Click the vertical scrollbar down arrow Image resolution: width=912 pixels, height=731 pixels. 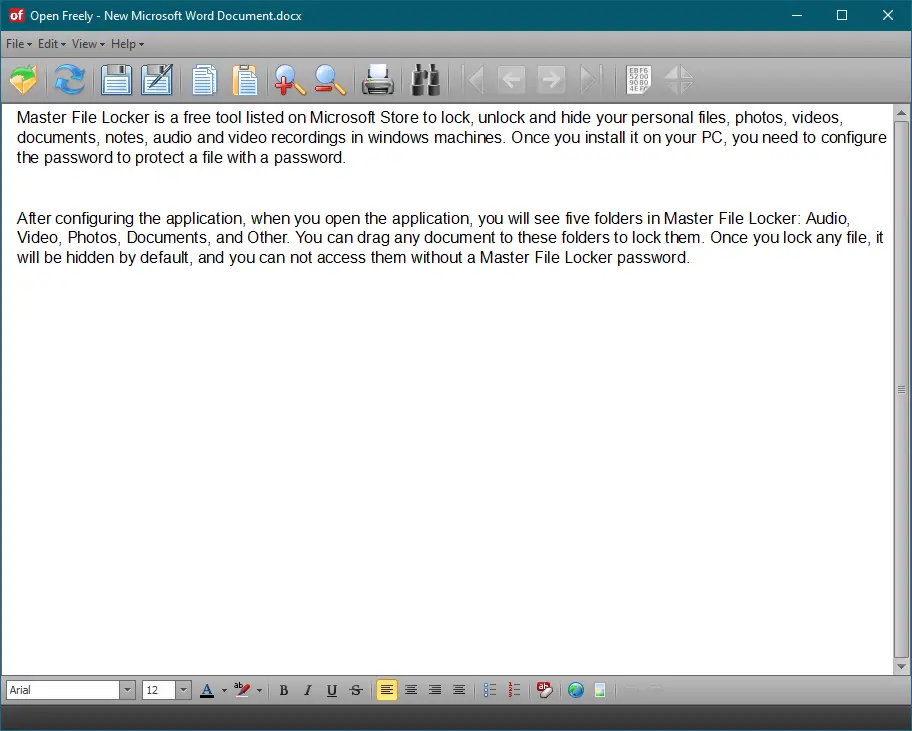[x=902, y=666]
